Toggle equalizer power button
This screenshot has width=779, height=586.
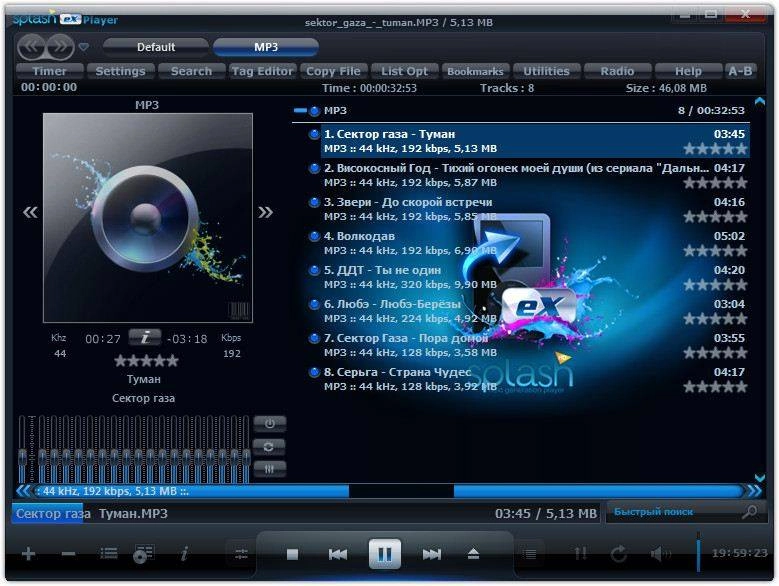269,424
